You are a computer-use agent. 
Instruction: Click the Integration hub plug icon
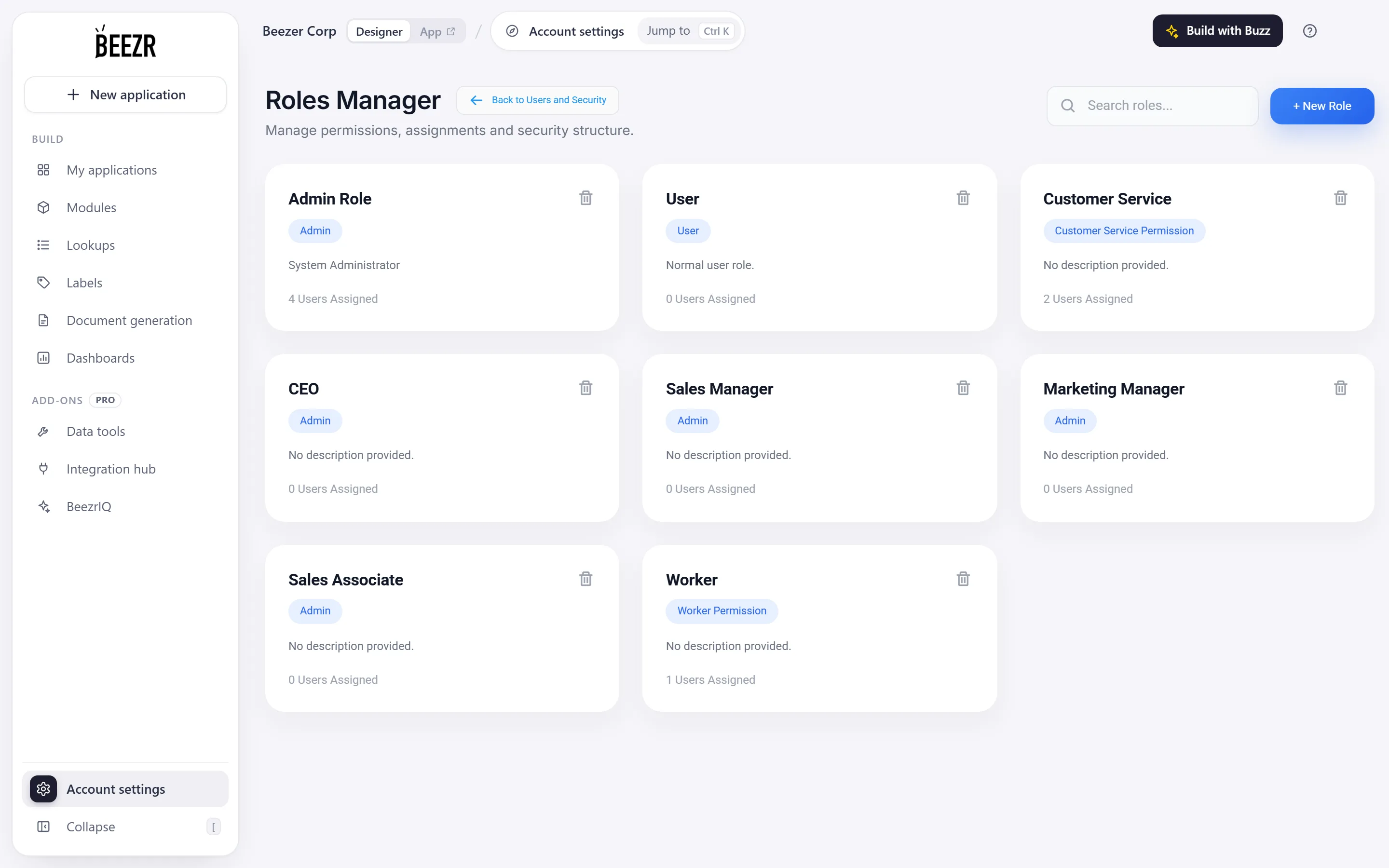tap(43, 469)
